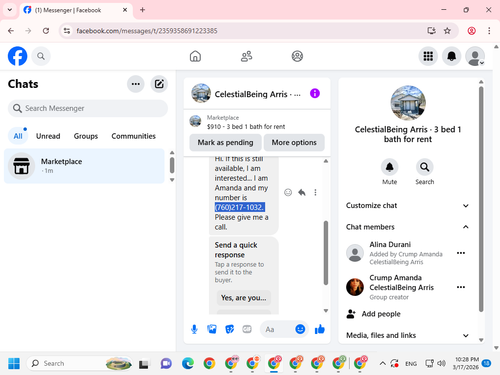Reload the page with refresh icon
The height and width of the screenshot is (375, 500).
(46, 31)
